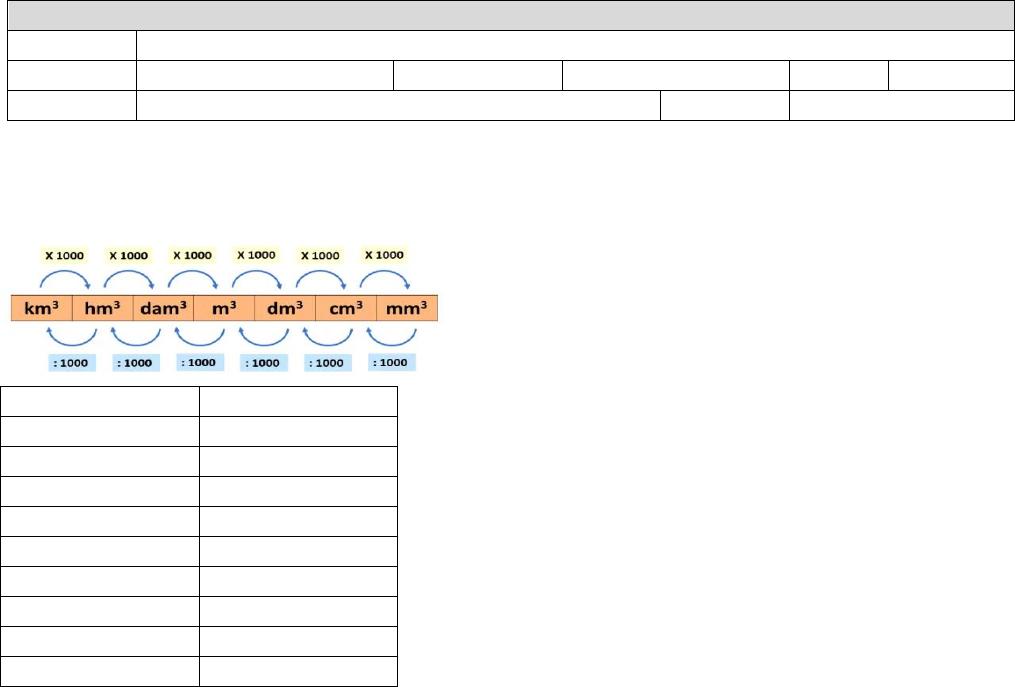Click the km³ unit box
Viewport: 1015px width, 687px height.
[41, 309]
